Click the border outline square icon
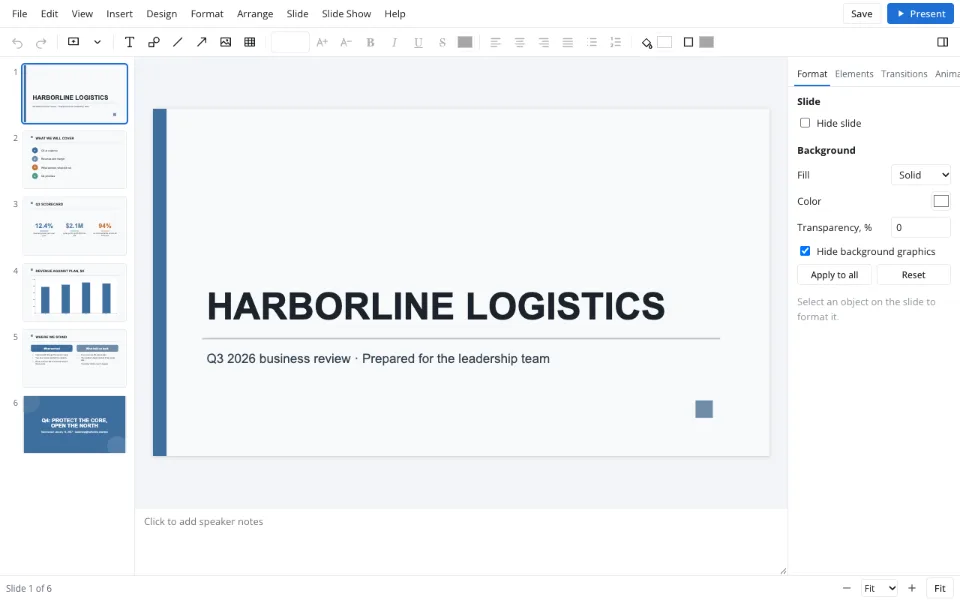 tap(688, 42)
